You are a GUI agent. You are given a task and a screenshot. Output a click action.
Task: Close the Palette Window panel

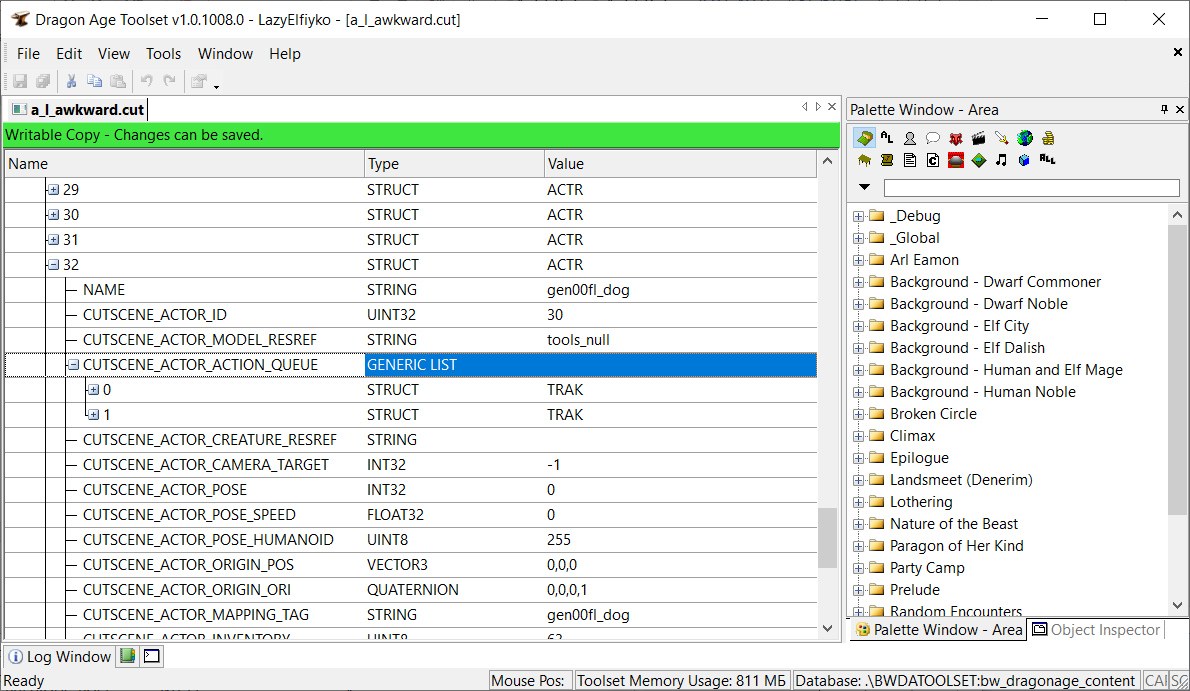point(1180,109)
